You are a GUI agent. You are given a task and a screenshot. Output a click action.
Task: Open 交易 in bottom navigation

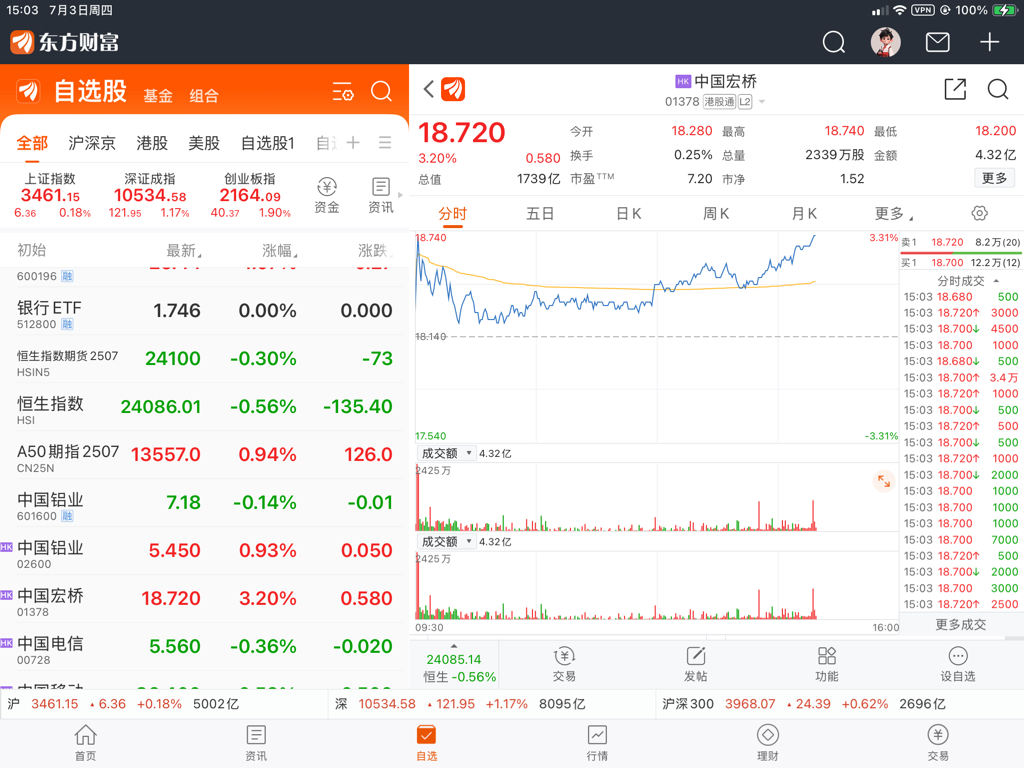[x=938, y=743]
